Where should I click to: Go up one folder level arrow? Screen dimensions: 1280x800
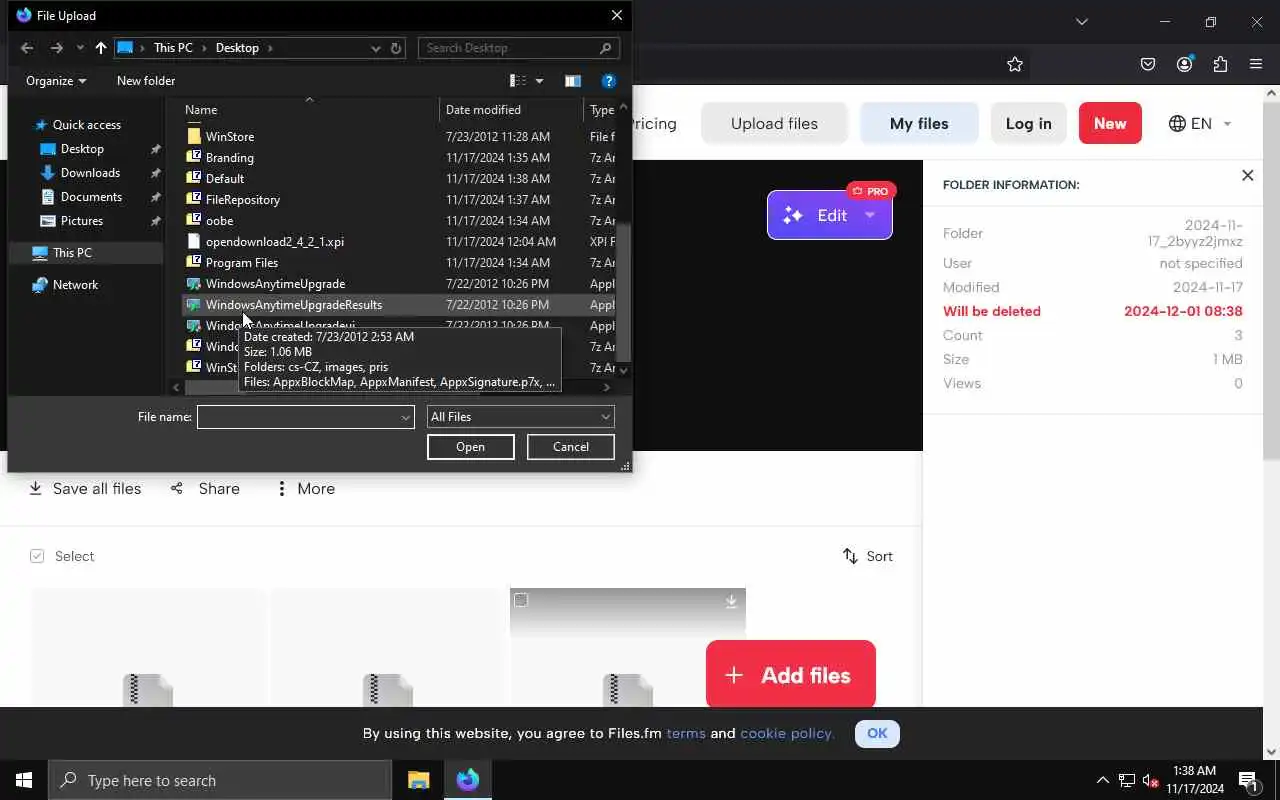pos(100,48)
